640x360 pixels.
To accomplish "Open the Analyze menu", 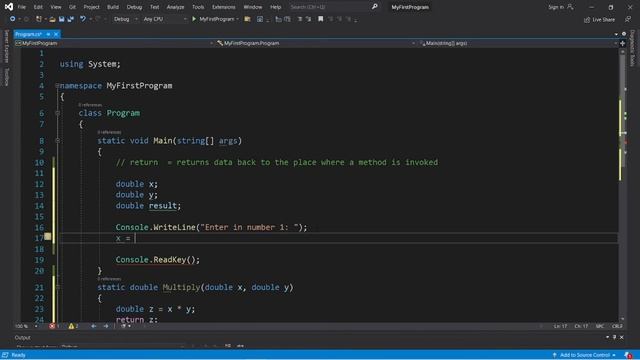I will click(176, 7).
